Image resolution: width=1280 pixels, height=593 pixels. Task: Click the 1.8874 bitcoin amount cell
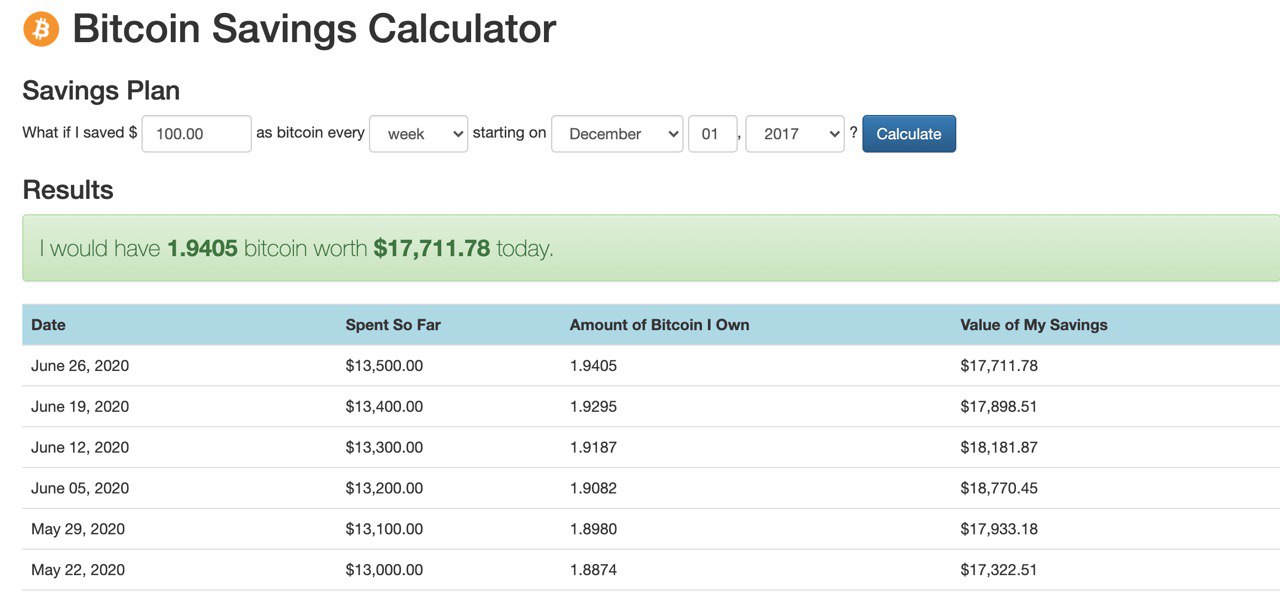593,570
